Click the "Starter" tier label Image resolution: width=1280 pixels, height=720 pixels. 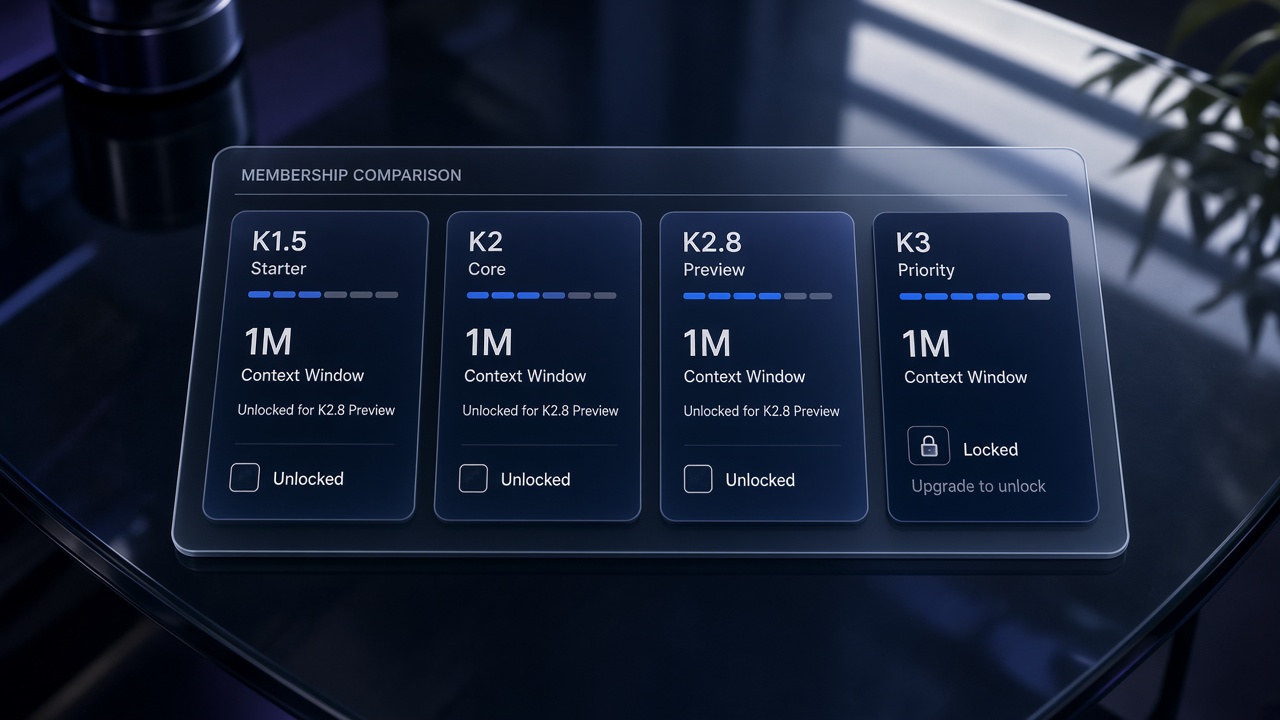coord(278,268)
